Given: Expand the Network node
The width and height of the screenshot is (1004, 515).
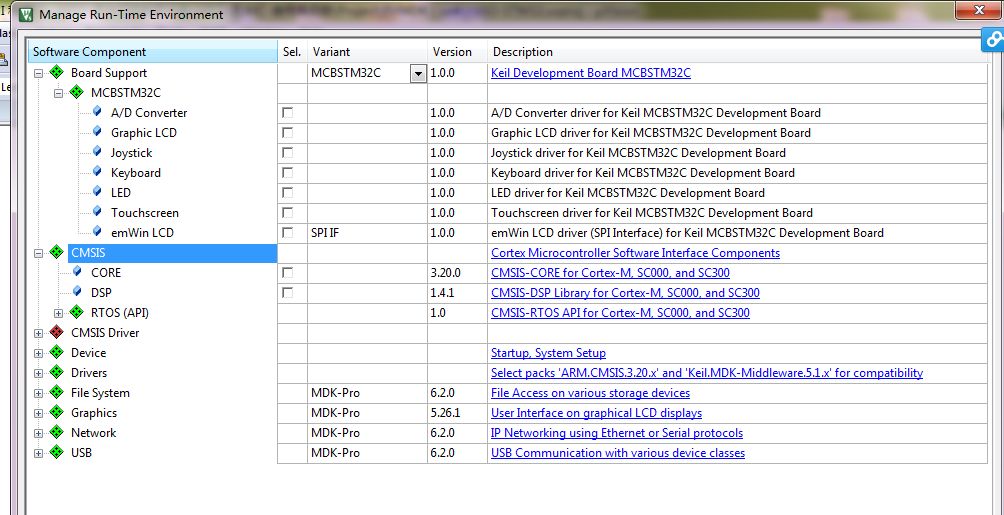Looking at the screenshot, I should click(x=38, y=433).
